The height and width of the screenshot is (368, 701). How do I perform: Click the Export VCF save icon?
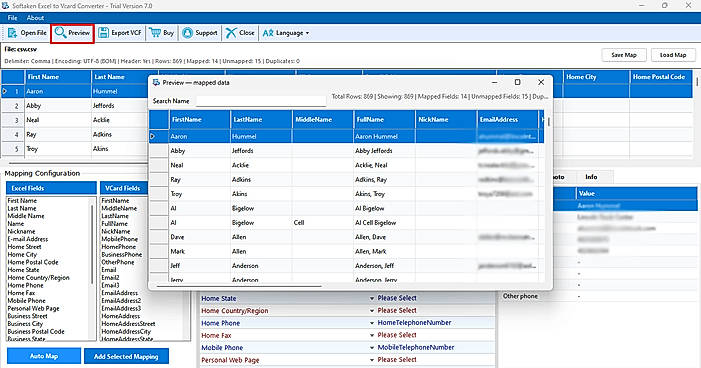pyautogui.click(x=103, y=33)
